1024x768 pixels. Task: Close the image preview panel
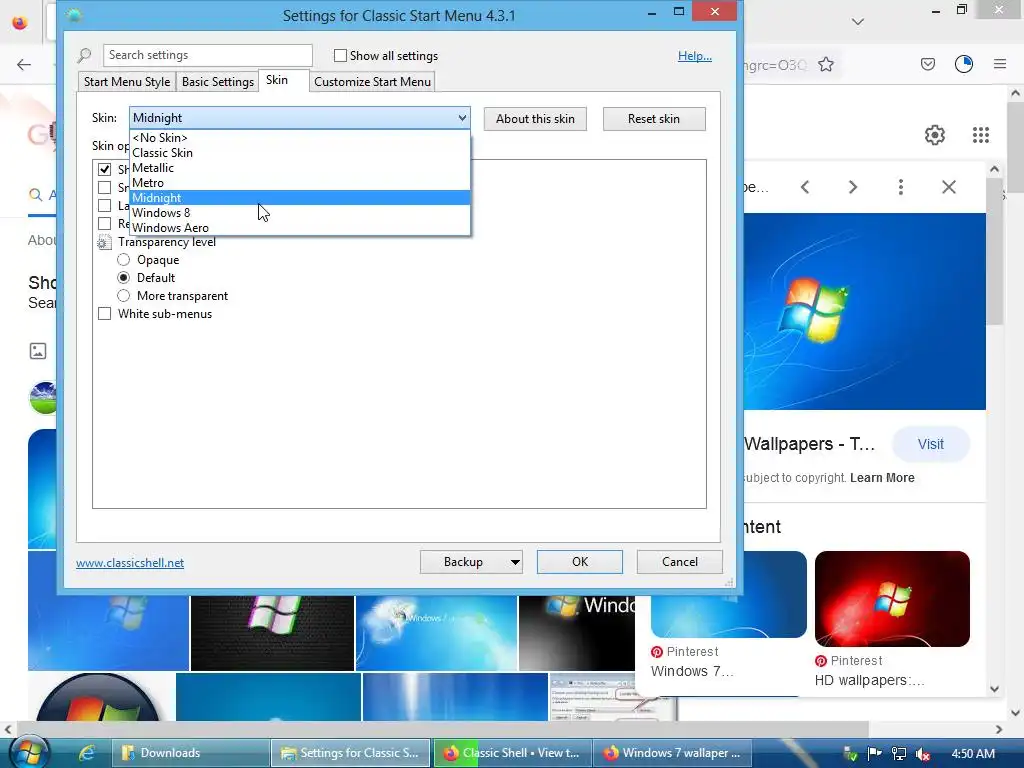pos(949,187)
